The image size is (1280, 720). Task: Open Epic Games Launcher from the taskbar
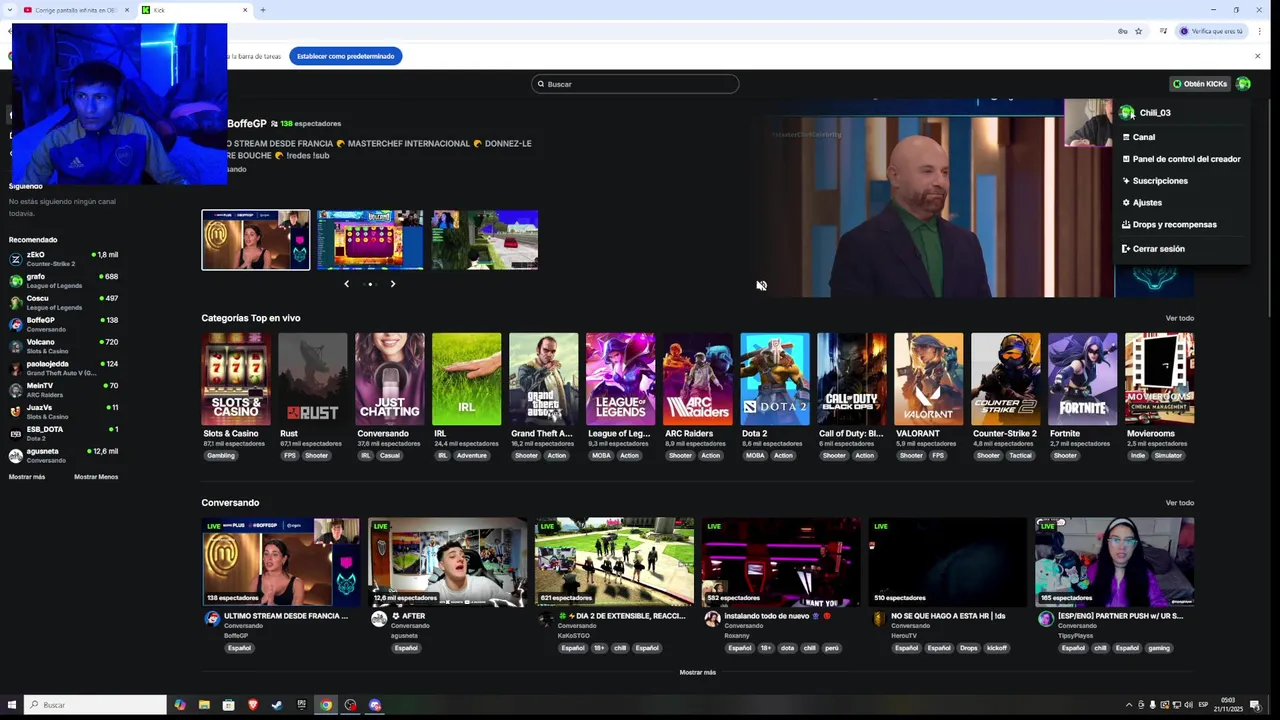(x=301, y=705)
